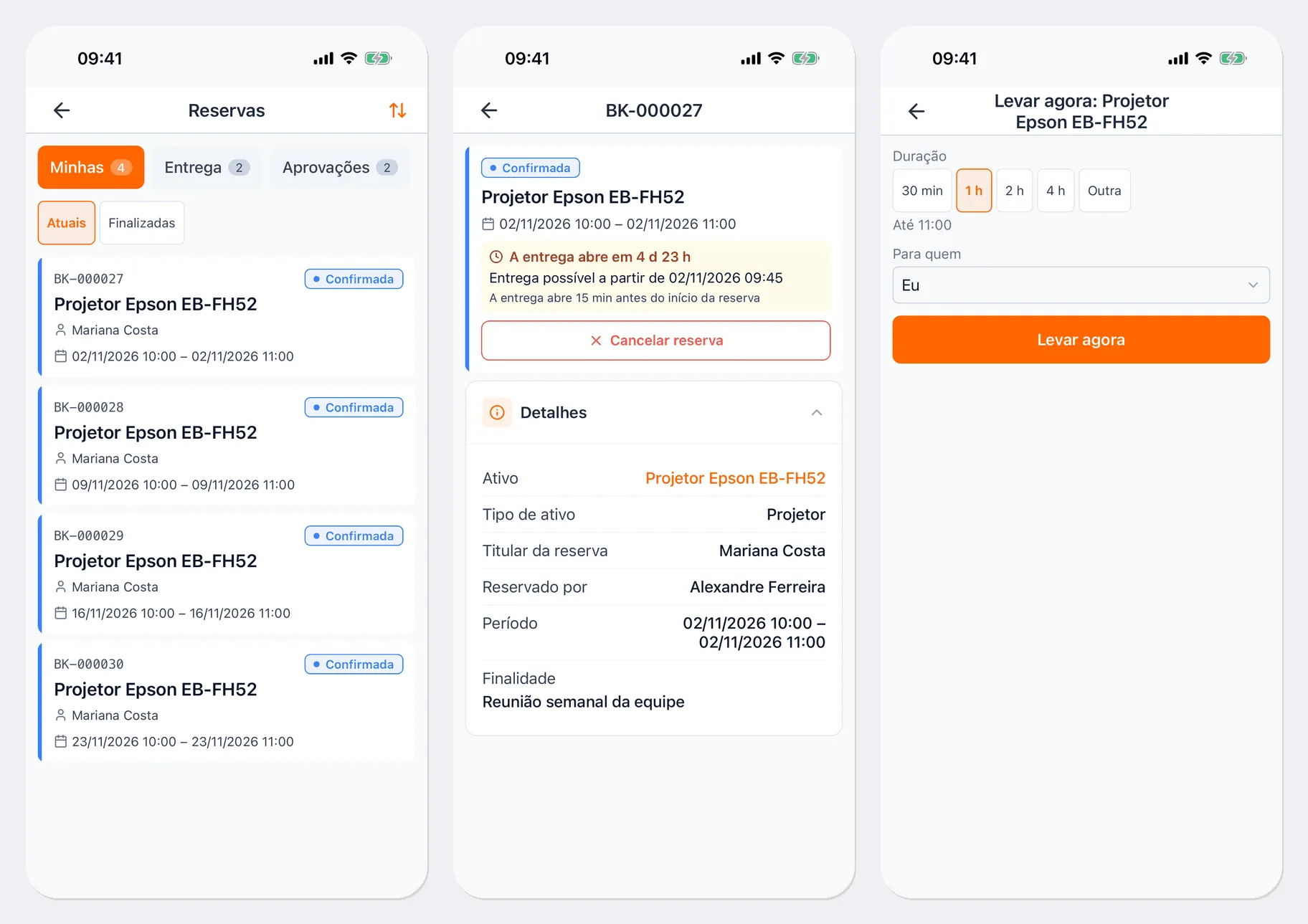Collapse the Detalhes section chevron
Image resolution: width=1308 pixels, height=924 pixels.
point(816,413)
